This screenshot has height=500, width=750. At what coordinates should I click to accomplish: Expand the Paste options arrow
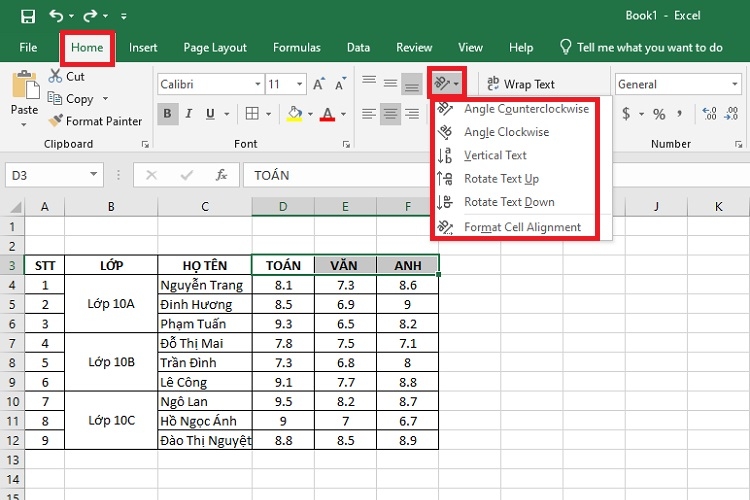coord(24,125)
